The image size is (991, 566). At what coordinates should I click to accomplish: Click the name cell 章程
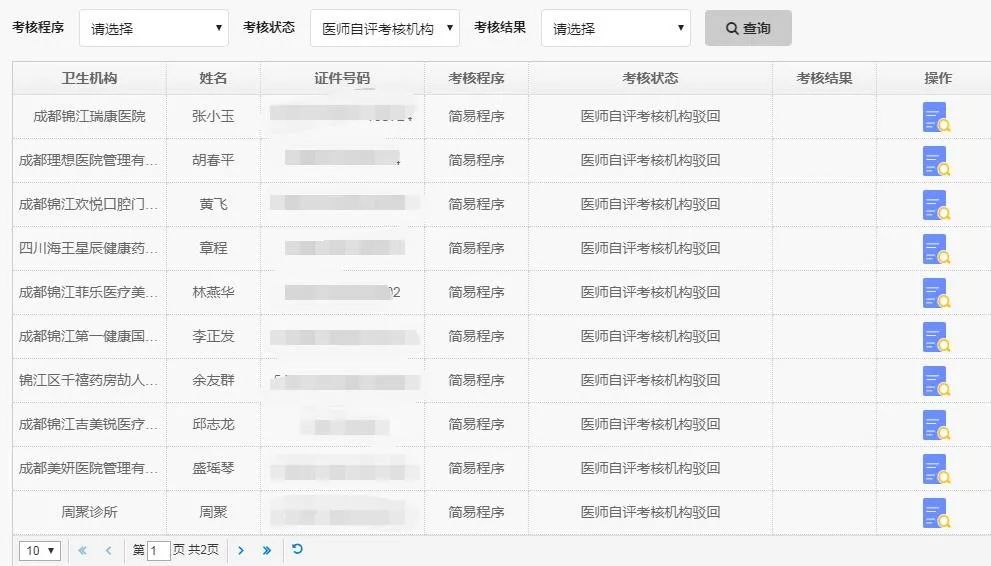tap(213, 248)
